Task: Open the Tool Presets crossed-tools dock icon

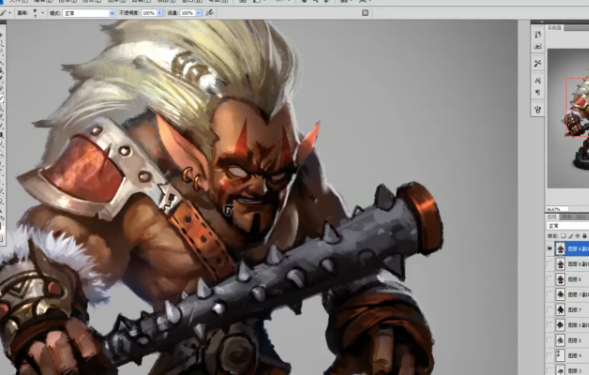Action: point(538,63)
